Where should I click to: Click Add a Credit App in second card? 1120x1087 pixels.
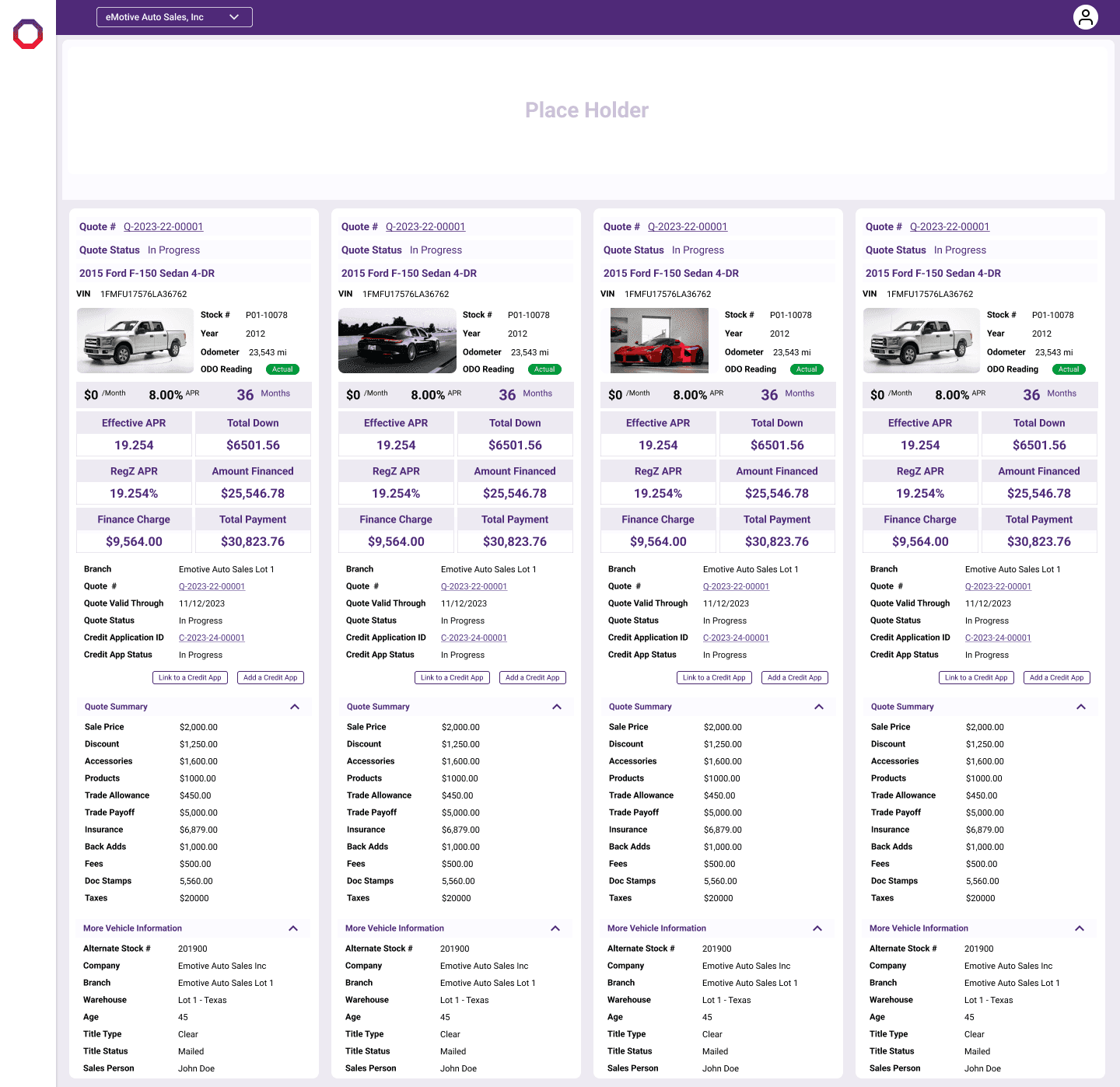click(533, 678)
